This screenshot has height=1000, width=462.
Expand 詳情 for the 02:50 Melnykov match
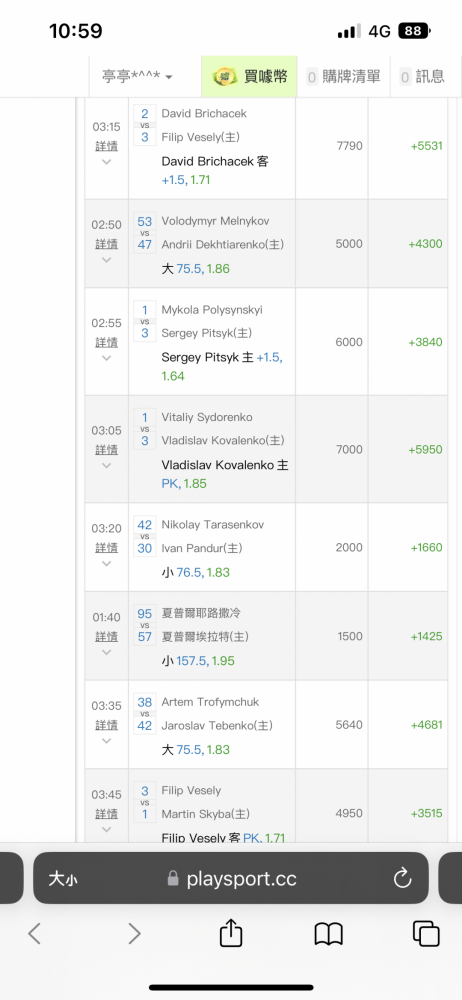pos(107,244)
